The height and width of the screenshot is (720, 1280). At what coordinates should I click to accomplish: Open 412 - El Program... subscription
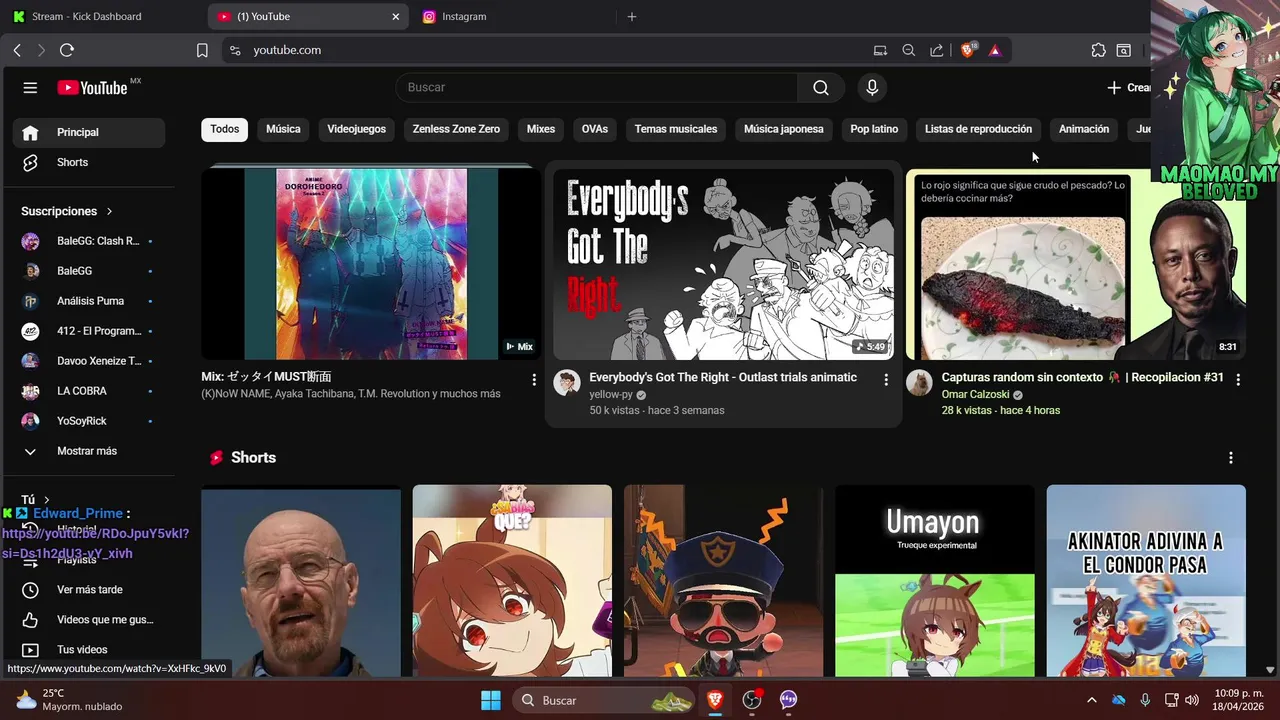coord(89,331)
